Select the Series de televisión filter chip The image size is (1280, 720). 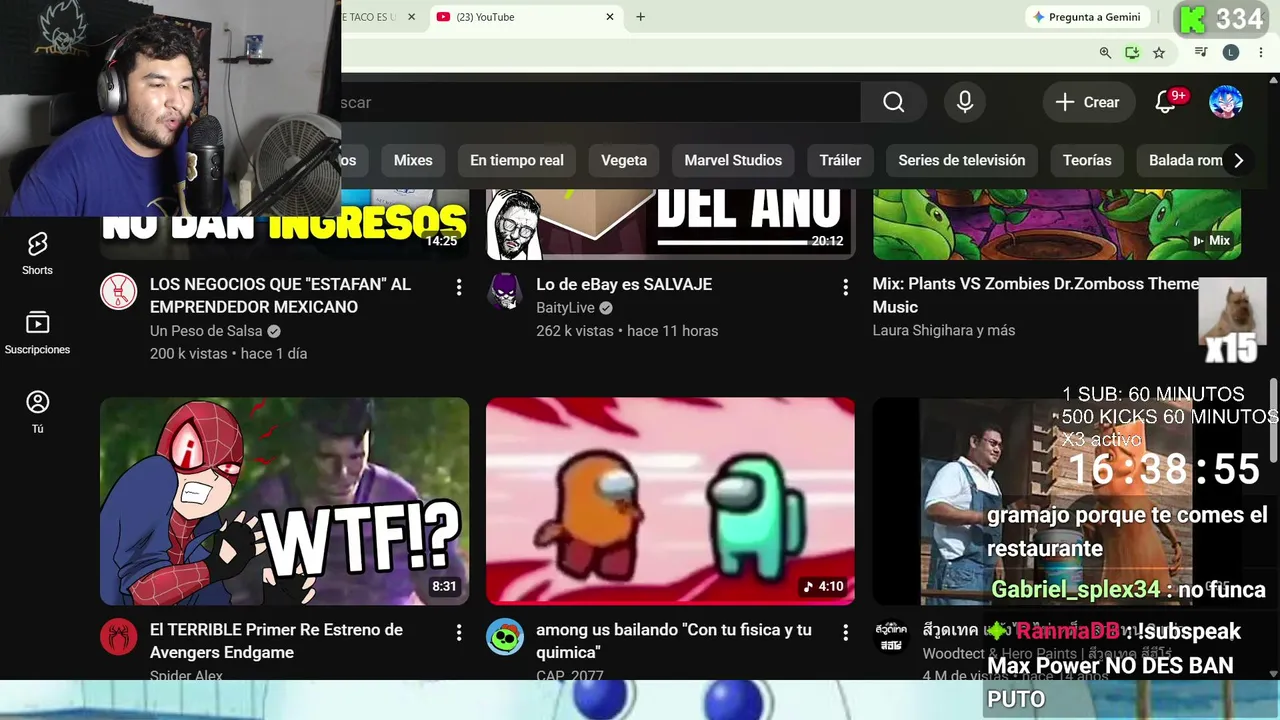point(962,160)
